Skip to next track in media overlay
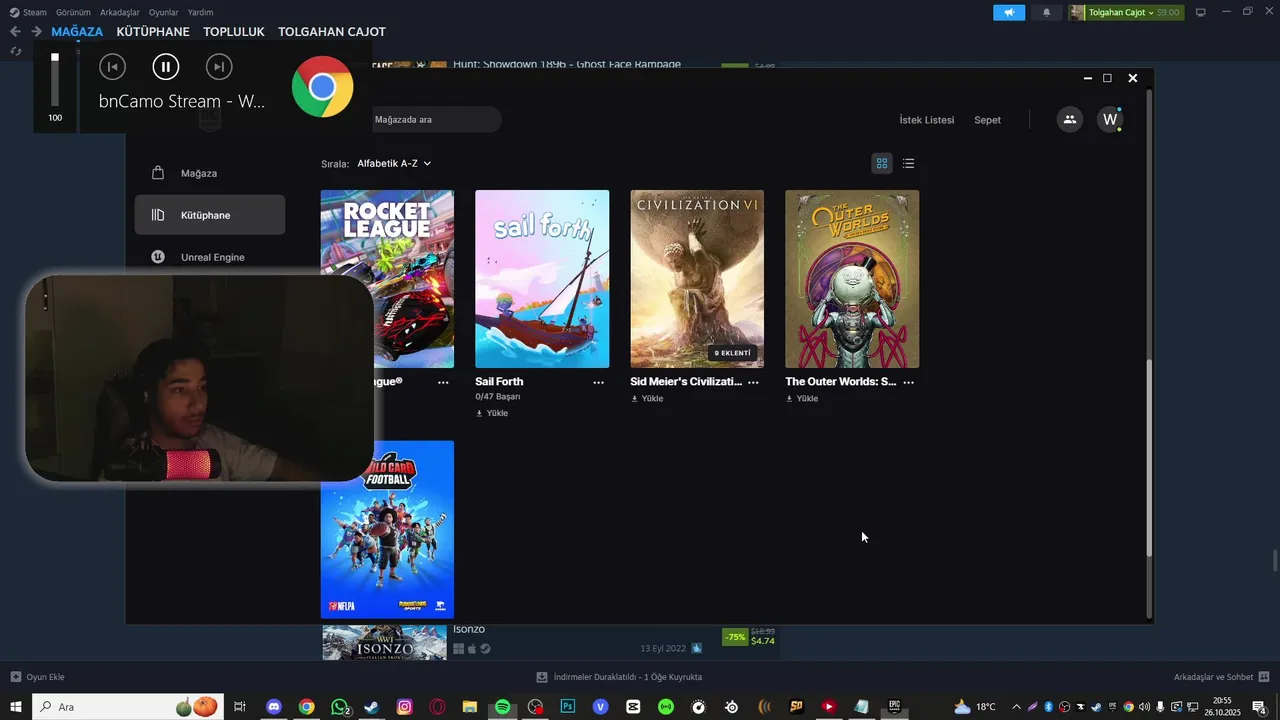The height and width of the screenshot is (720, 1280). point(219,67)
